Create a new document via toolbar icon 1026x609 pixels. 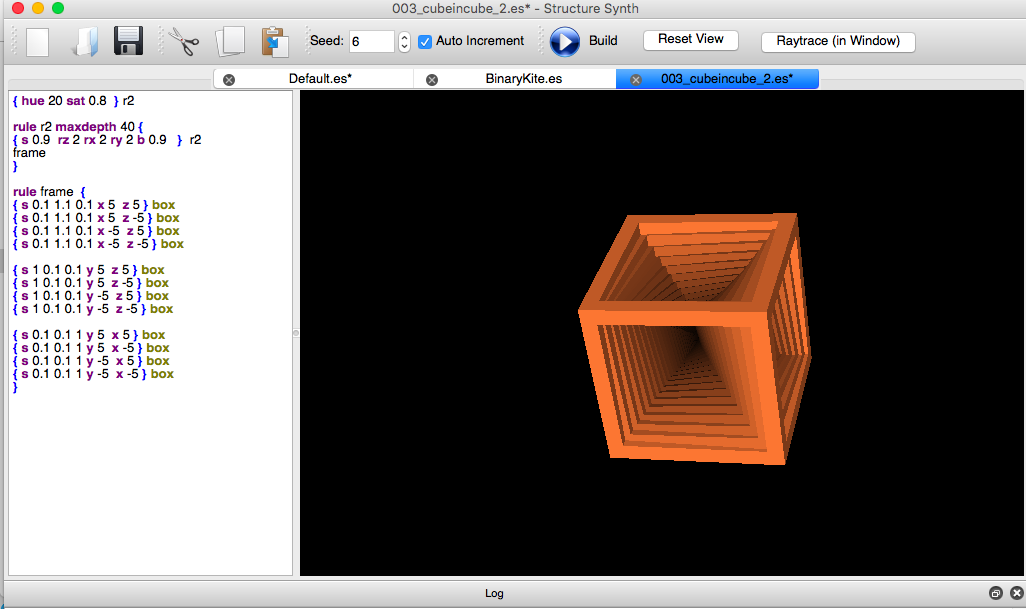(37, 41)
